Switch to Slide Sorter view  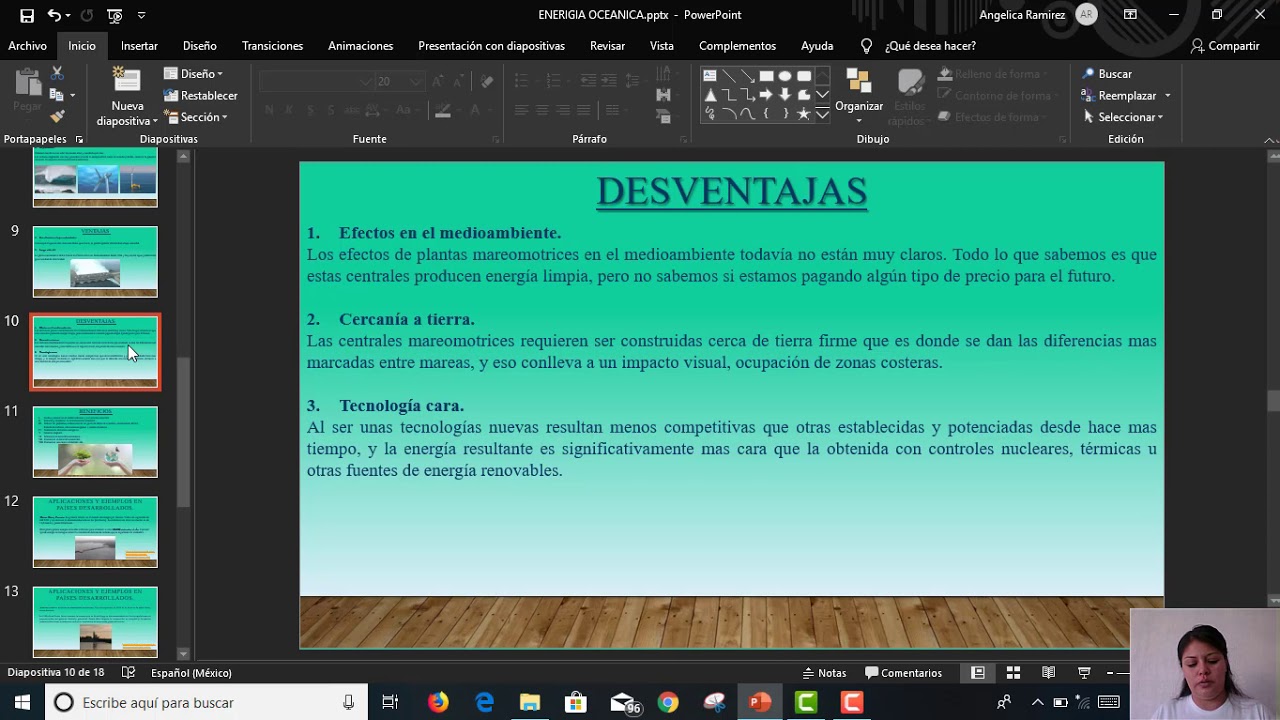point(1013,673)
